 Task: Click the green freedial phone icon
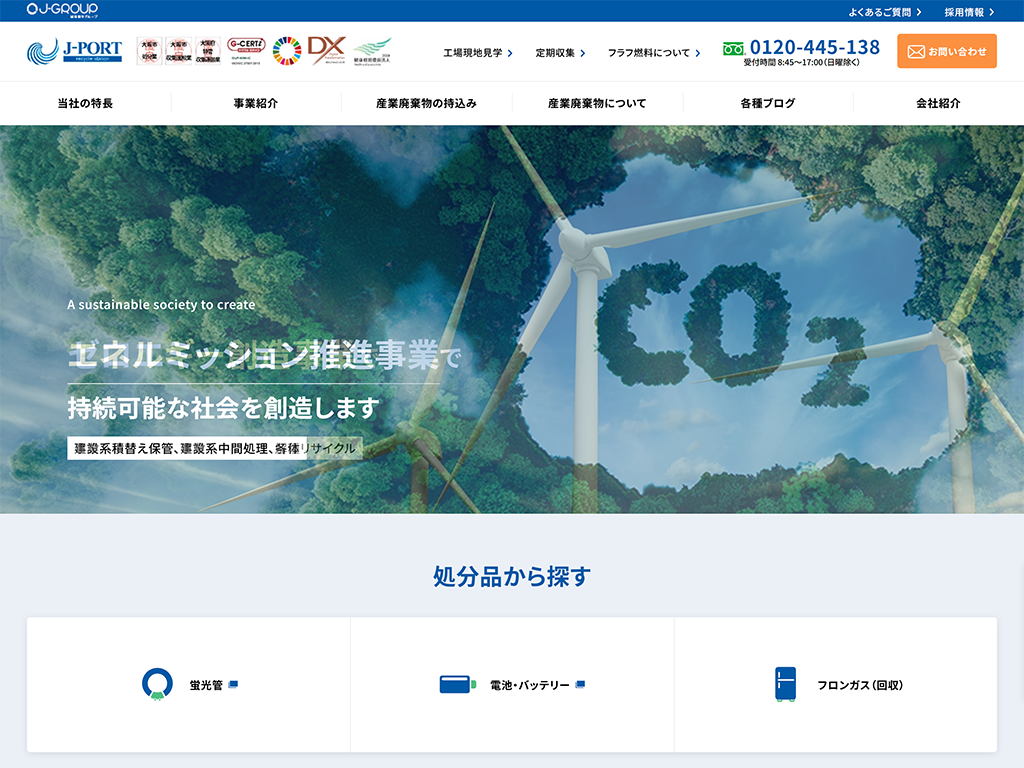point(732,46)
